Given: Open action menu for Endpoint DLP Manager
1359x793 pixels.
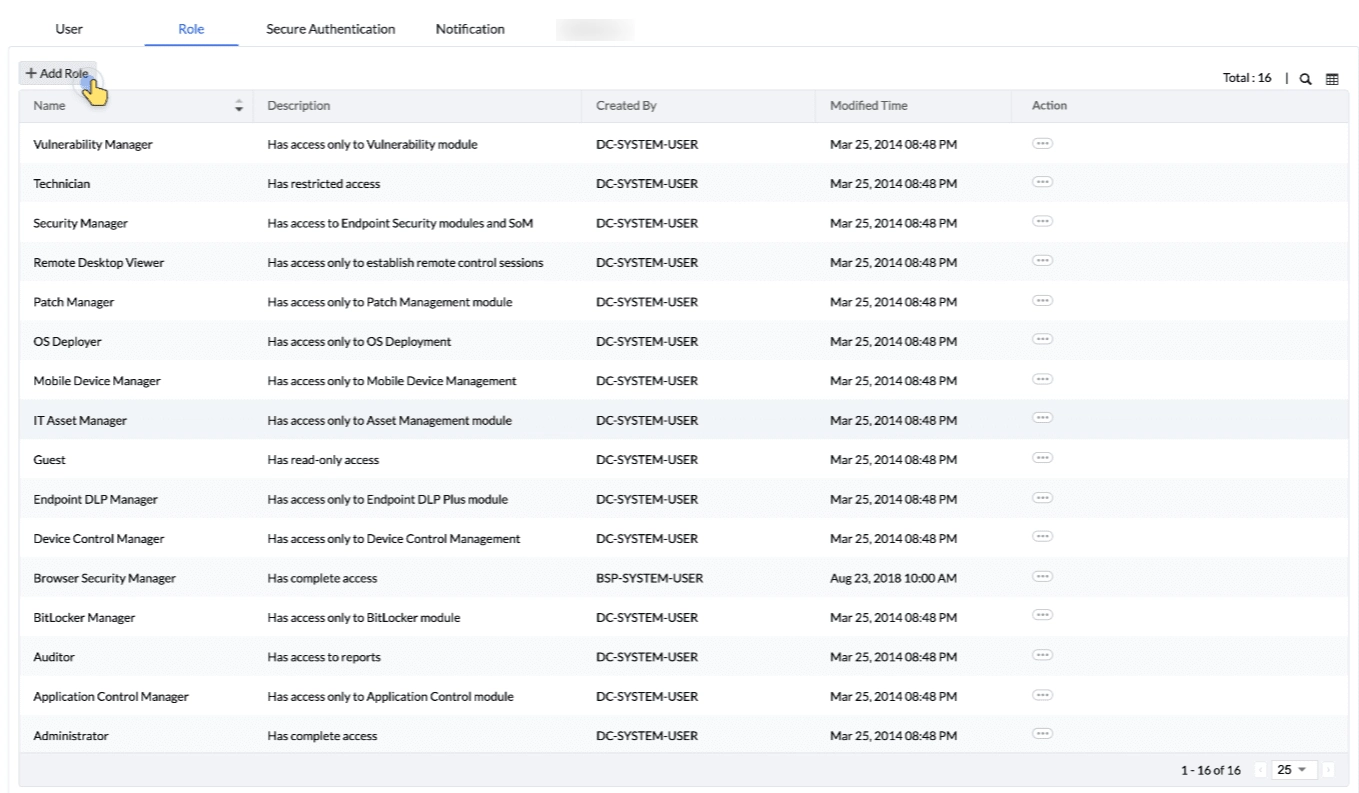Looking at the screenshot, I should tap(1043, 499).
